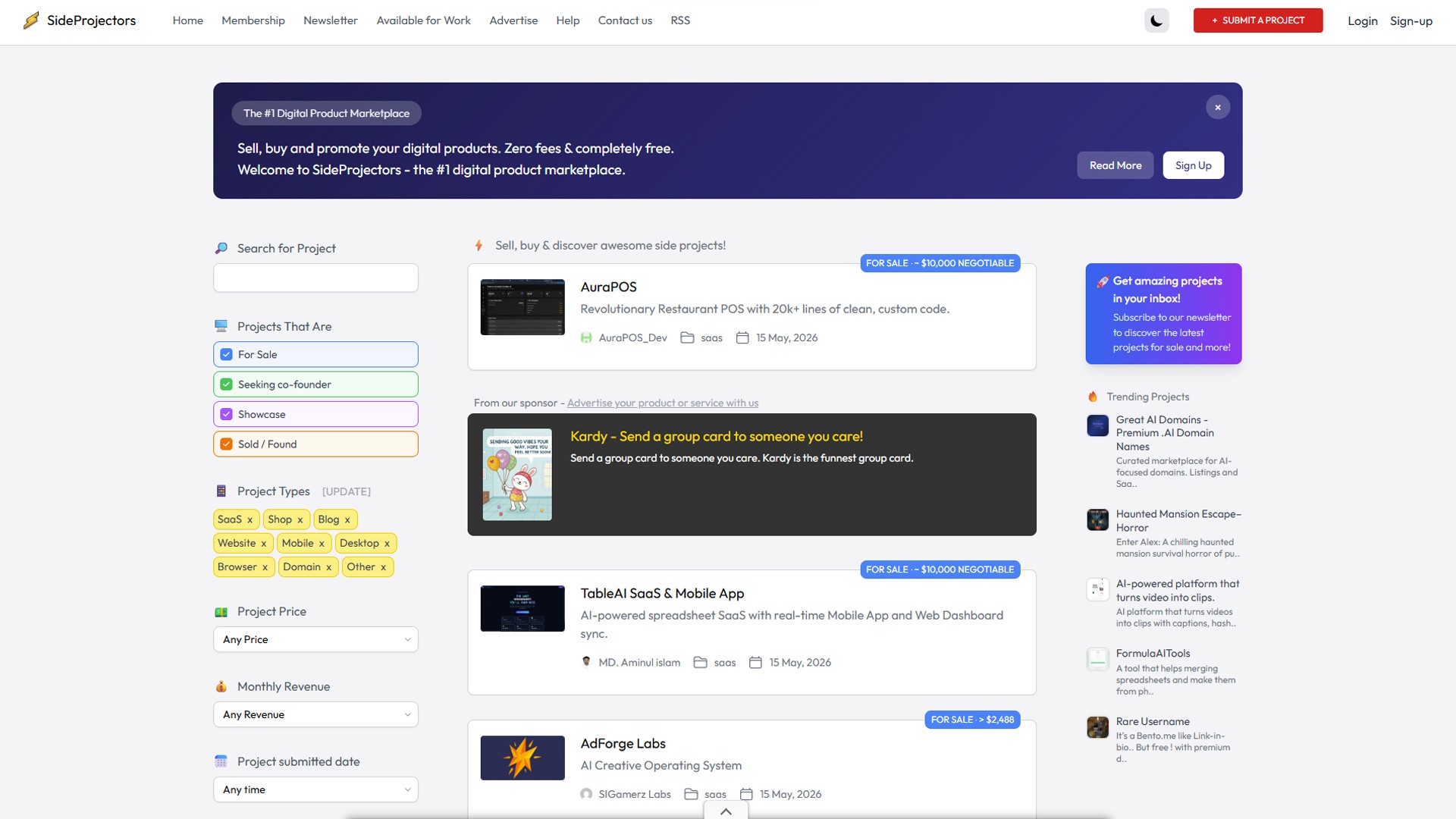This screenshot has width=1456, height=819.
Task: Uncheck the For Sale filter checkbox
Action: 226,354
